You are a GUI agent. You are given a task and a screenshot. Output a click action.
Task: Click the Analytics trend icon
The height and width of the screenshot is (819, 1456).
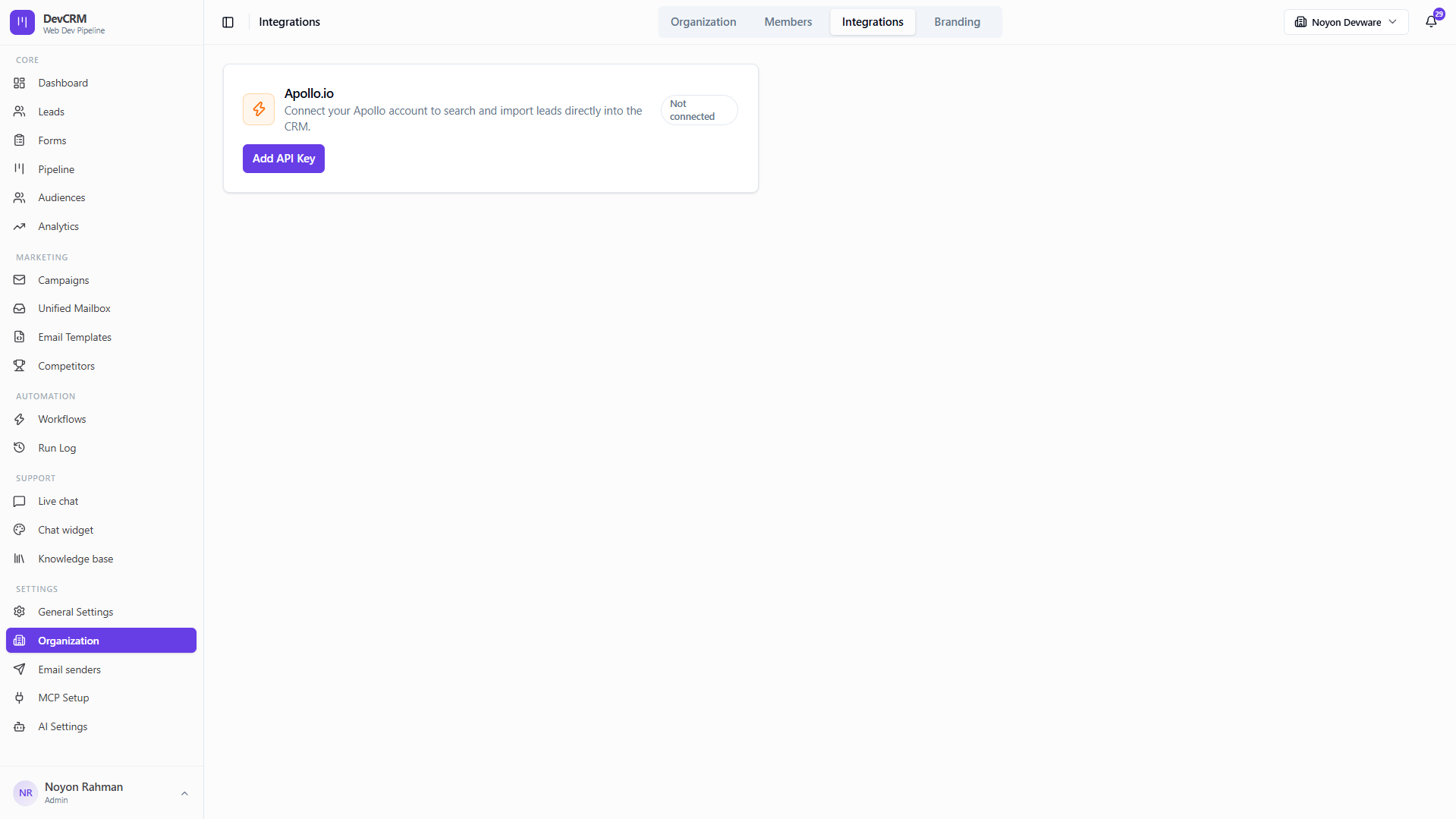coord(20,227)
